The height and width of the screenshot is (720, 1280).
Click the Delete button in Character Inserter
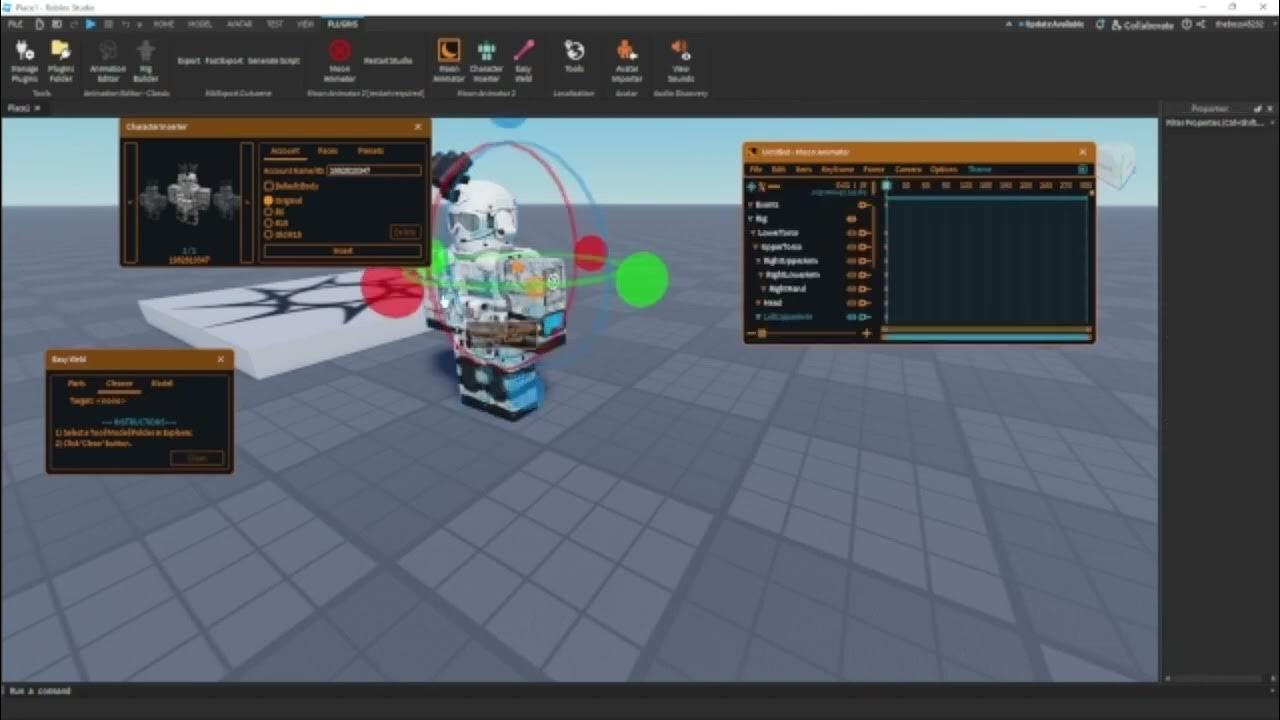(404, 232)
